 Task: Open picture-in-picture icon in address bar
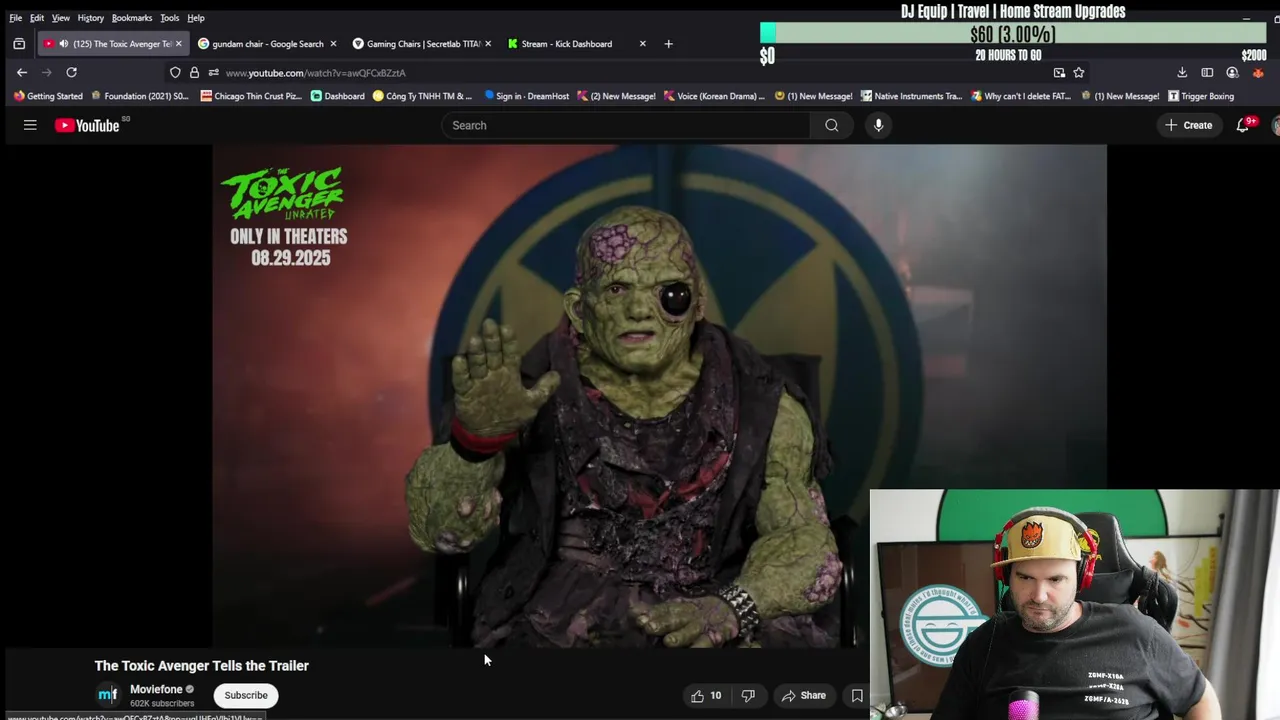(x=1059, y=72)
